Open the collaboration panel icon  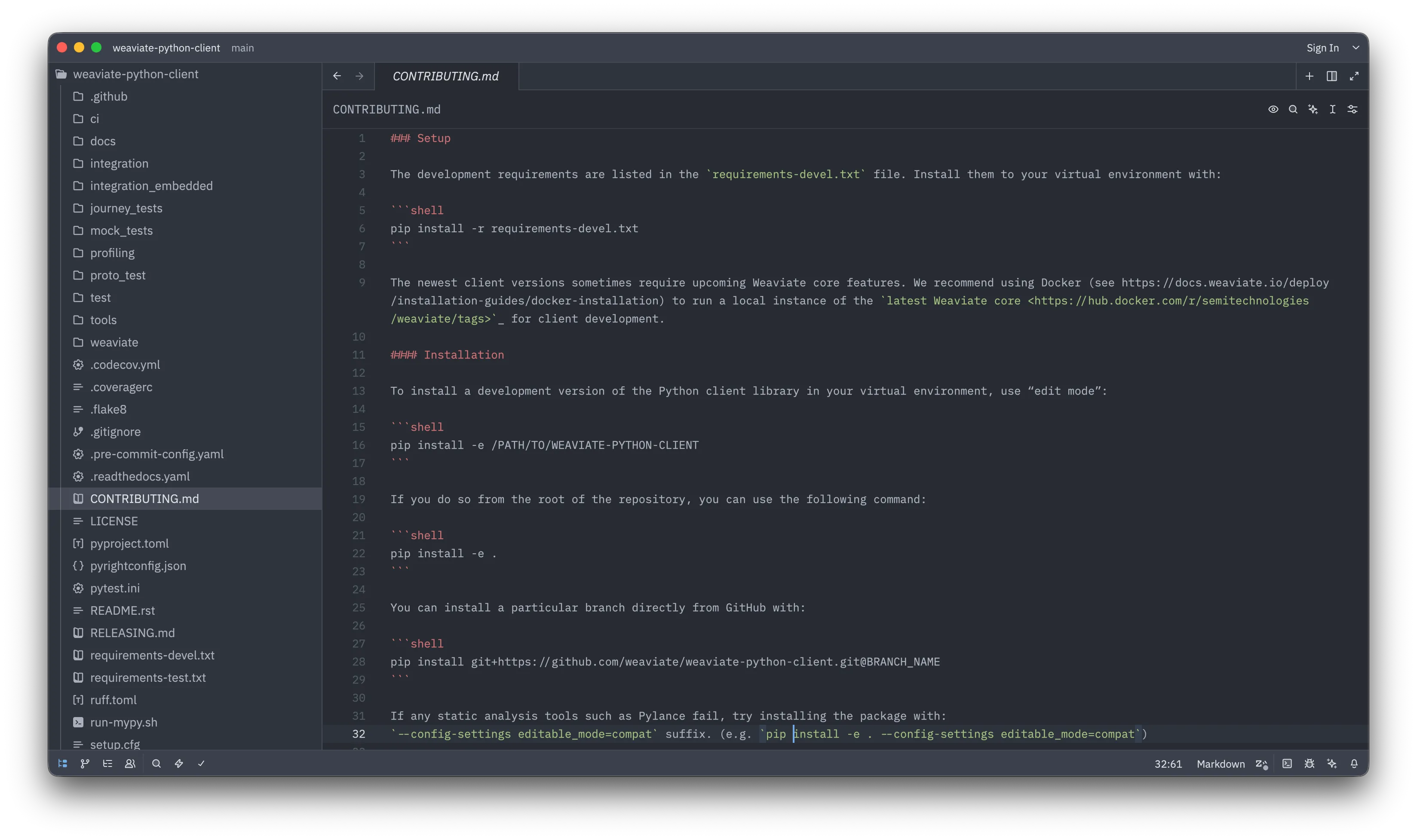[x=129, y=763]
